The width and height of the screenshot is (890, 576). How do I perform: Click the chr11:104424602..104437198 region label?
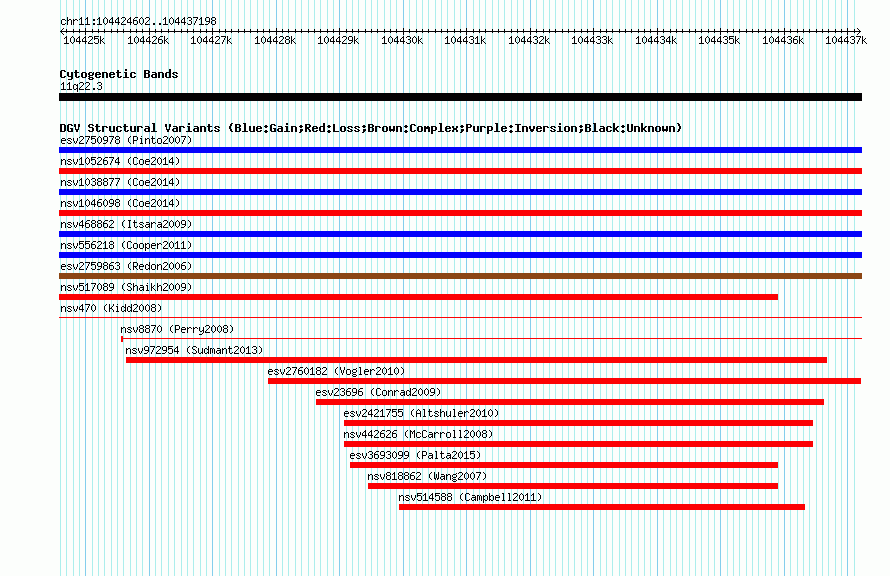(138, 21)
